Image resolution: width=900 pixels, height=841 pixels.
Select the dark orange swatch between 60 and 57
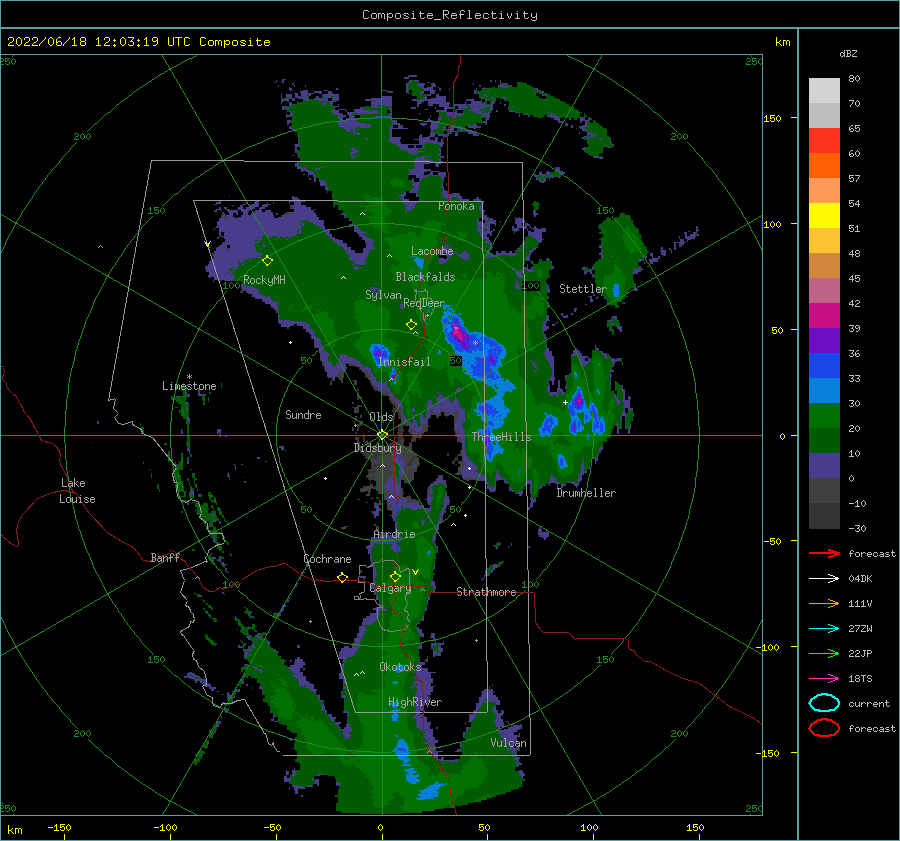824,165
